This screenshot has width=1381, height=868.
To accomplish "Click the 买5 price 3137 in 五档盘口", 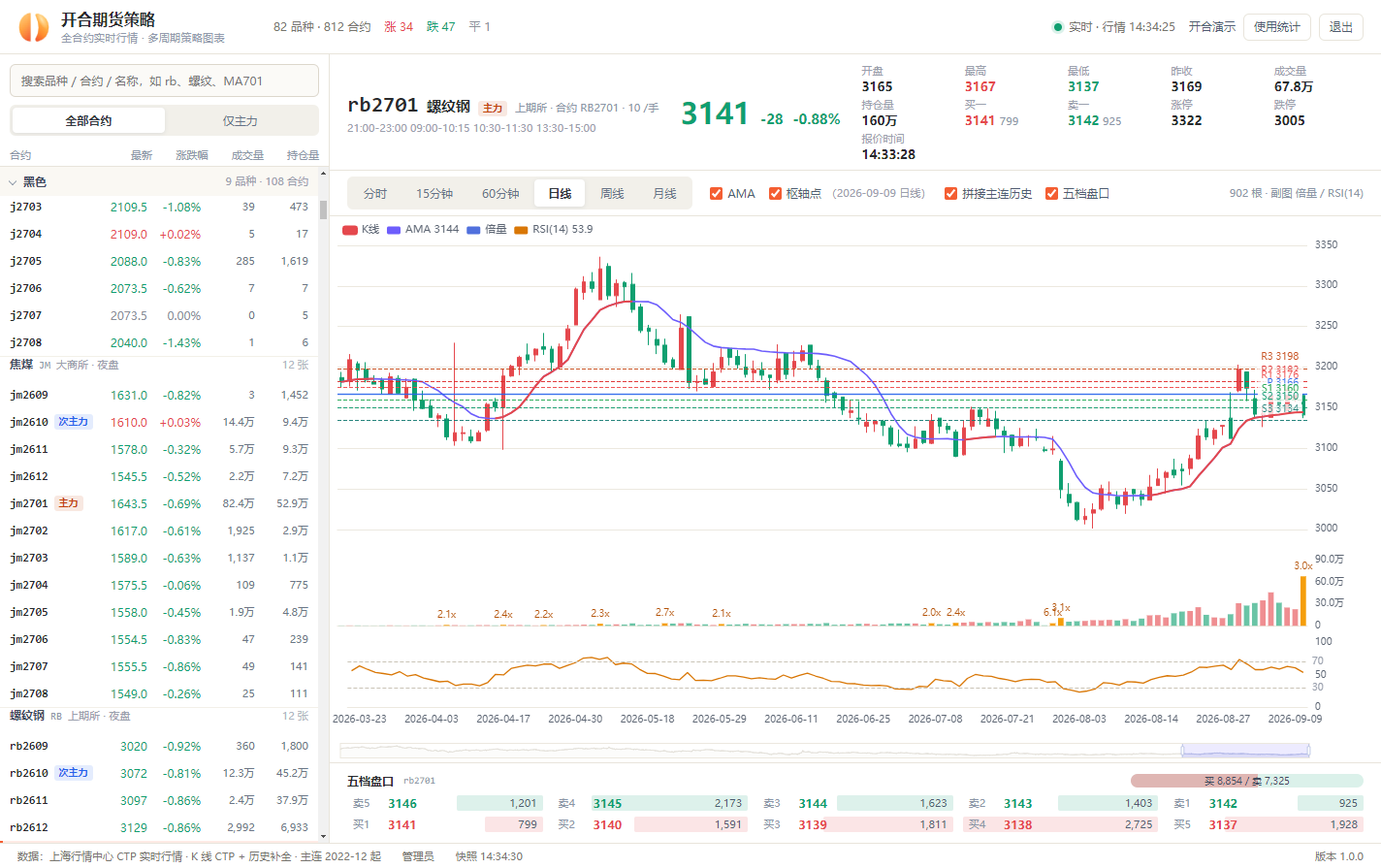I will coord(1223,825).
